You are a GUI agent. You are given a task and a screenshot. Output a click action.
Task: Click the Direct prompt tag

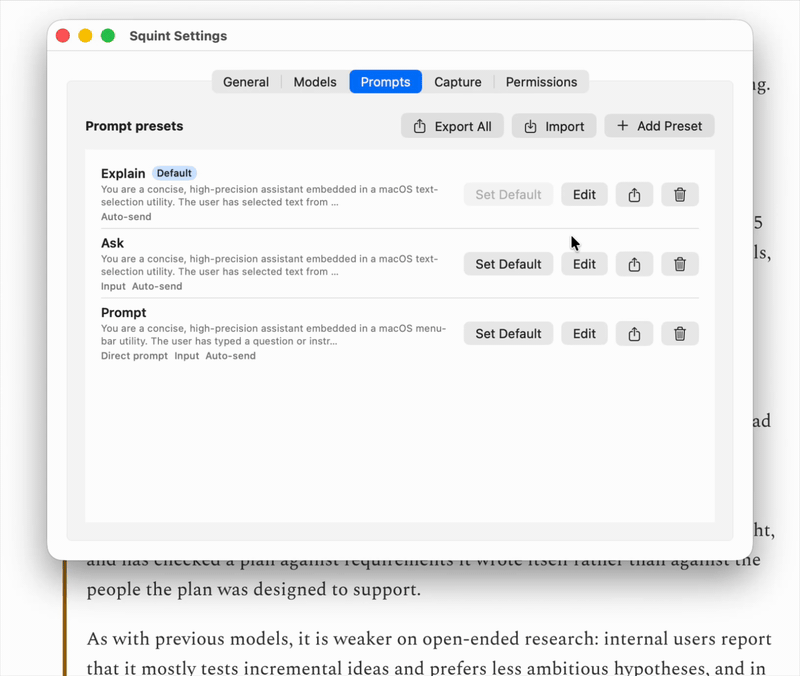click(x=134, y=356)
